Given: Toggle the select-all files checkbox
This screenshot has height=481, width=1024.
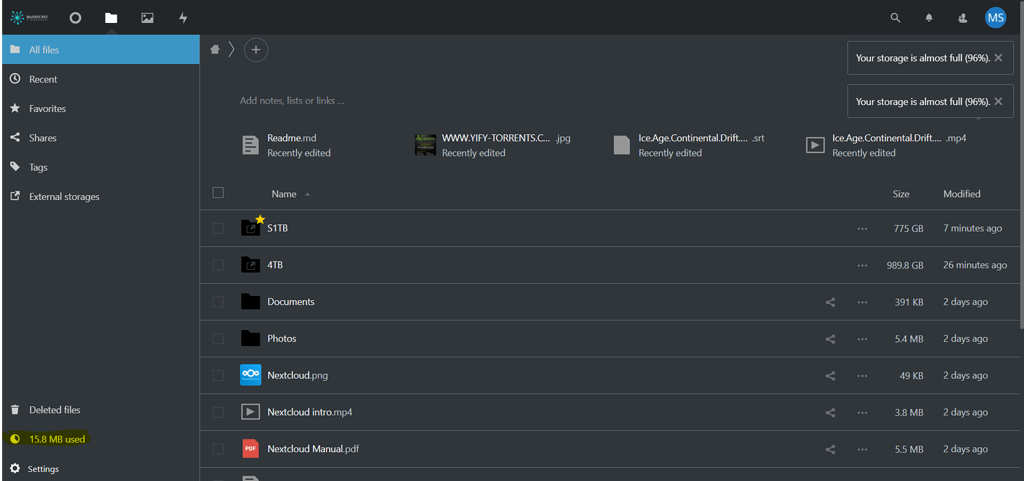Looking at the screenshot, I should [218, 193].
